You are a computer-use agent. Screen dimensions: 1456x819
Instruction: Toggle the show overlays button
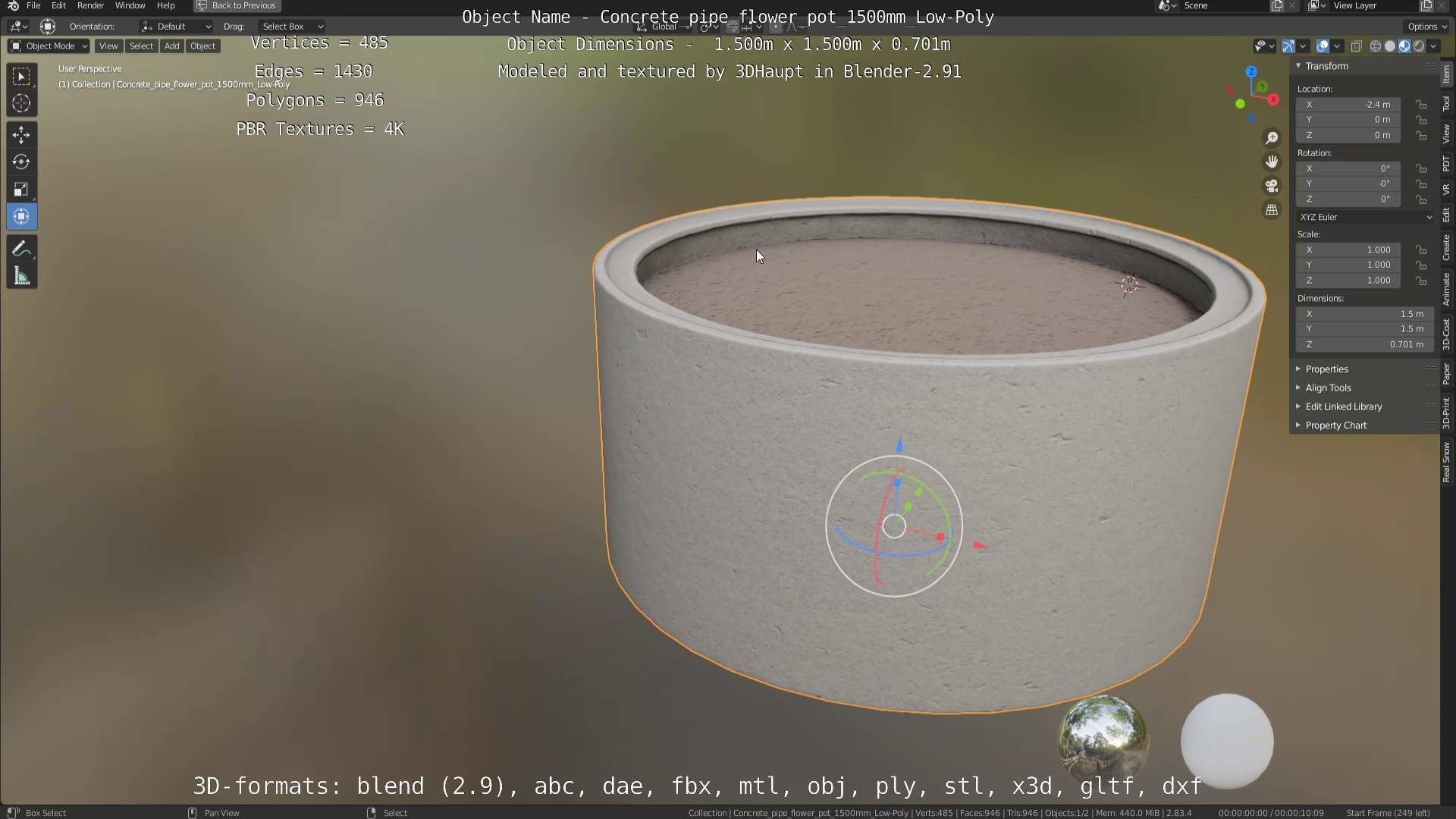pyautogui.click(x=1323, y=46)
